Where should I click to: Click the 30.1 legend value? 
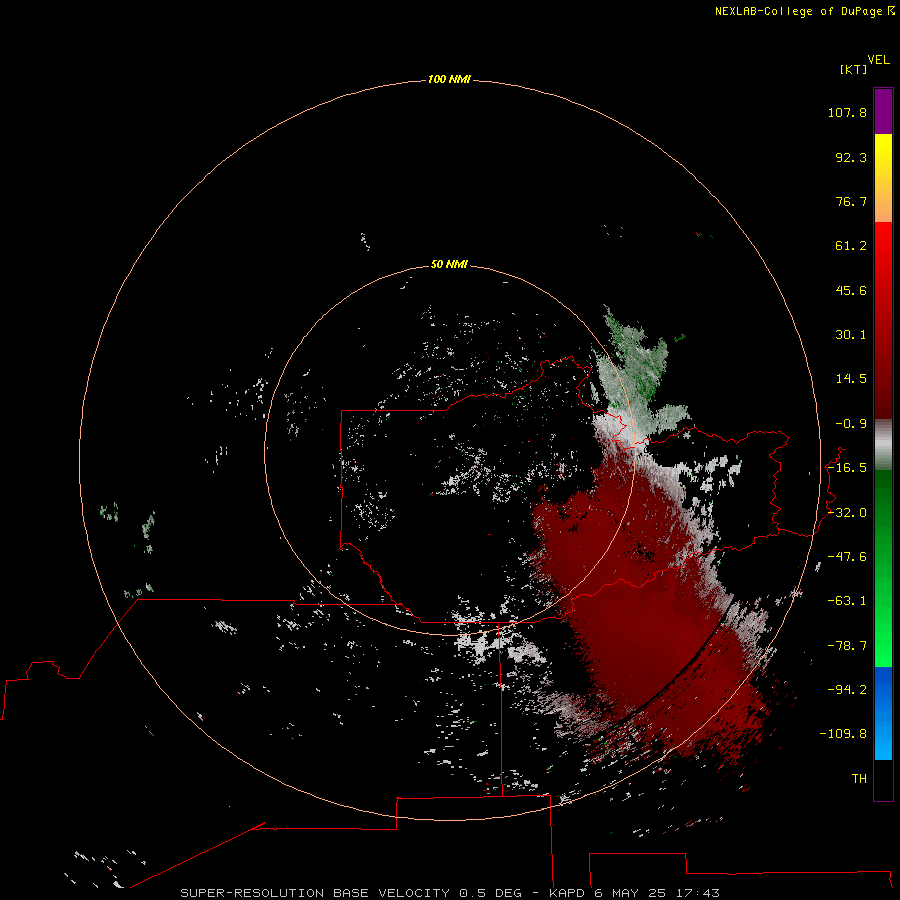[x=851, y=335]
